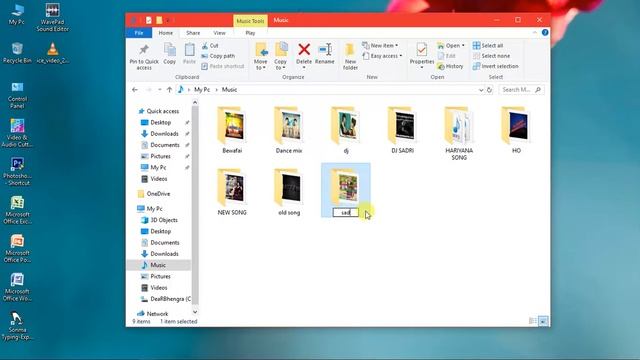Open the File menu tab

pos(139,33)
